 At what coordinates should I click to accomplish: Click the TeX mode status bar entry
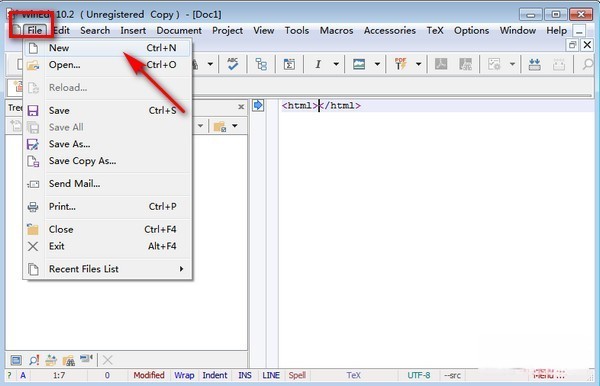coord(353,375)
